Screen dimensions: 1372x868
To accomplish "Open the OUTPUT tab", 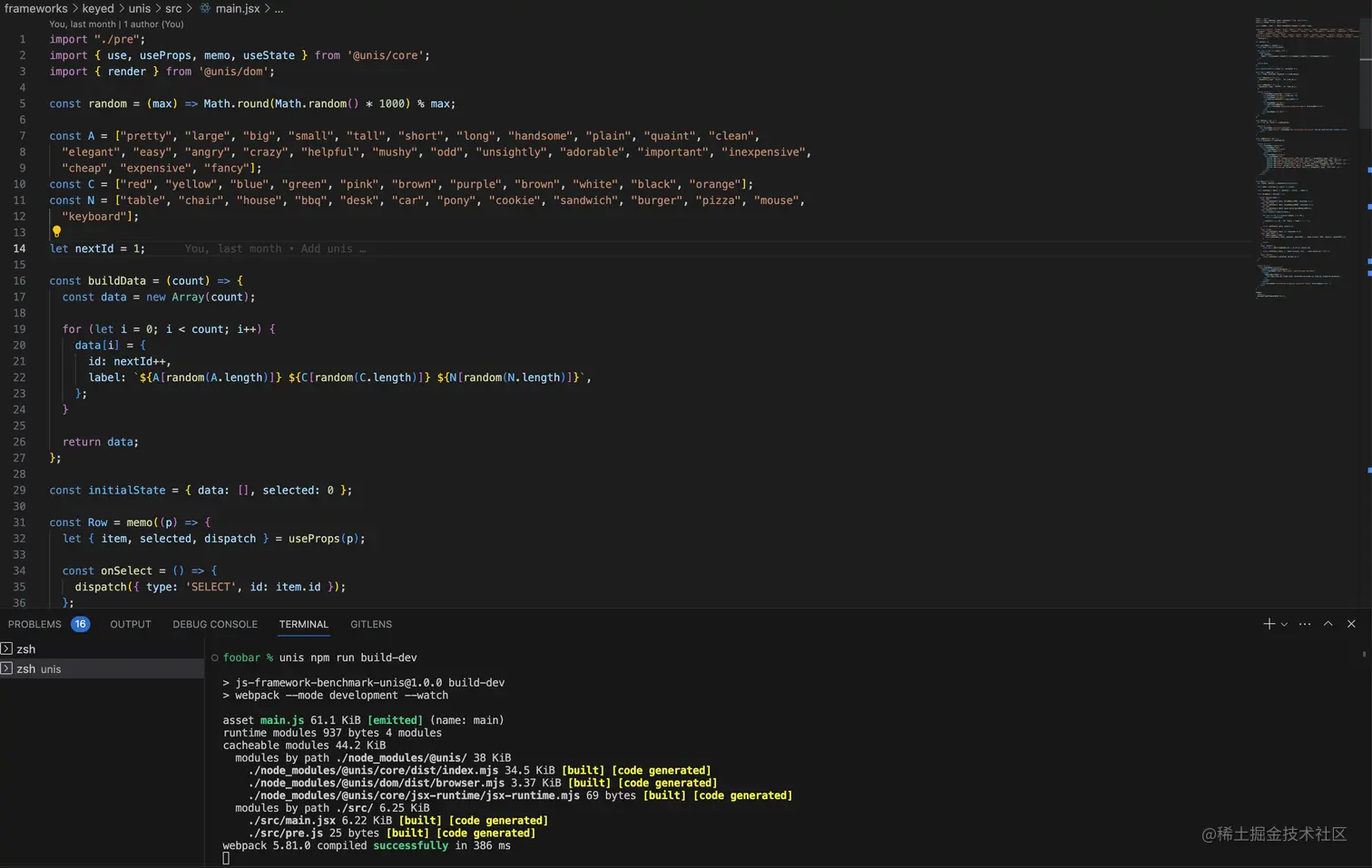I will click(x=131, y=624).
